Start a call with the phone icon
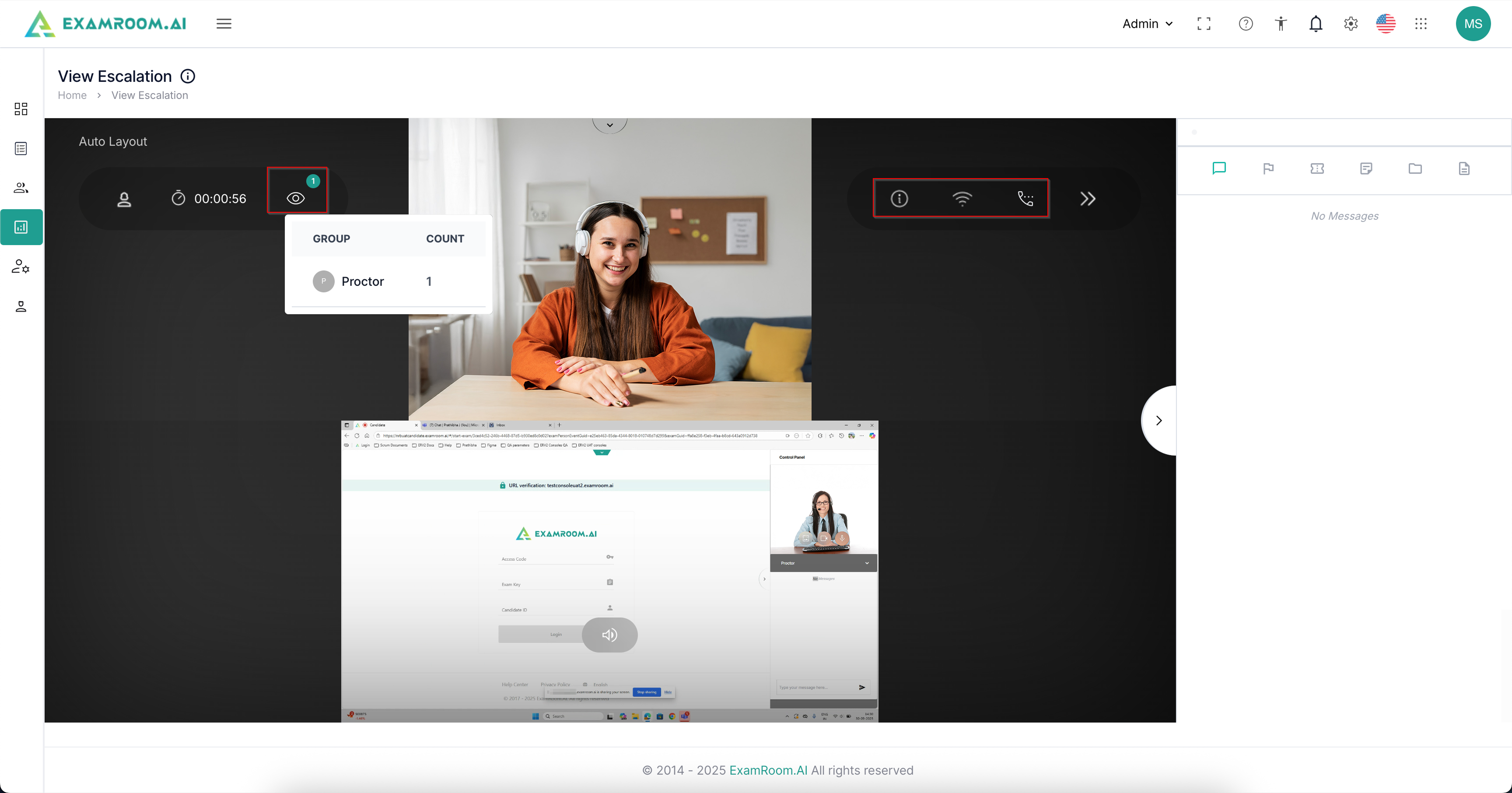 1025,199
